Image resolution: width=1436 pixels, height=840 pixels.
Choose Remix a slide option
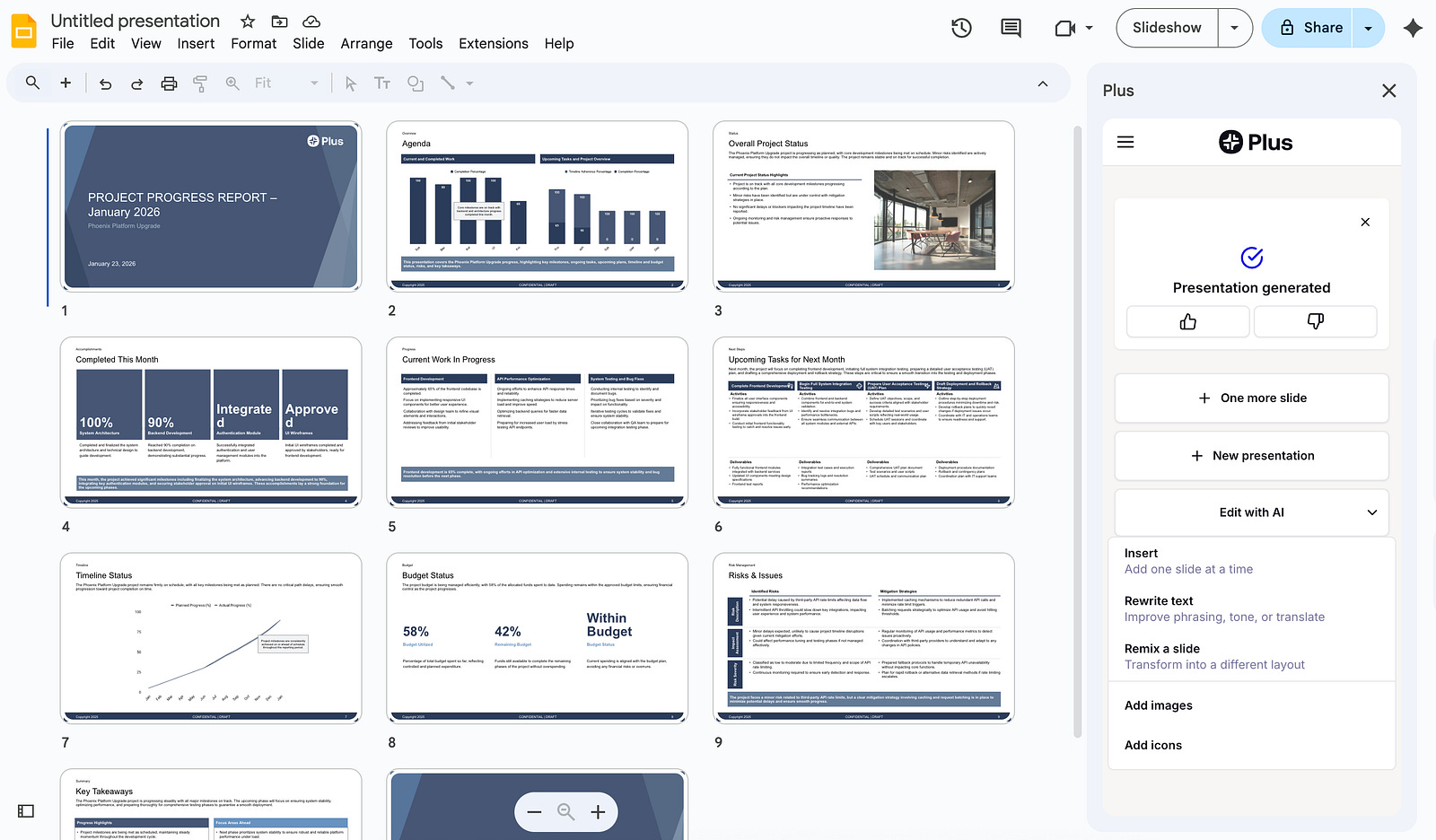(x=1251, y=656)
